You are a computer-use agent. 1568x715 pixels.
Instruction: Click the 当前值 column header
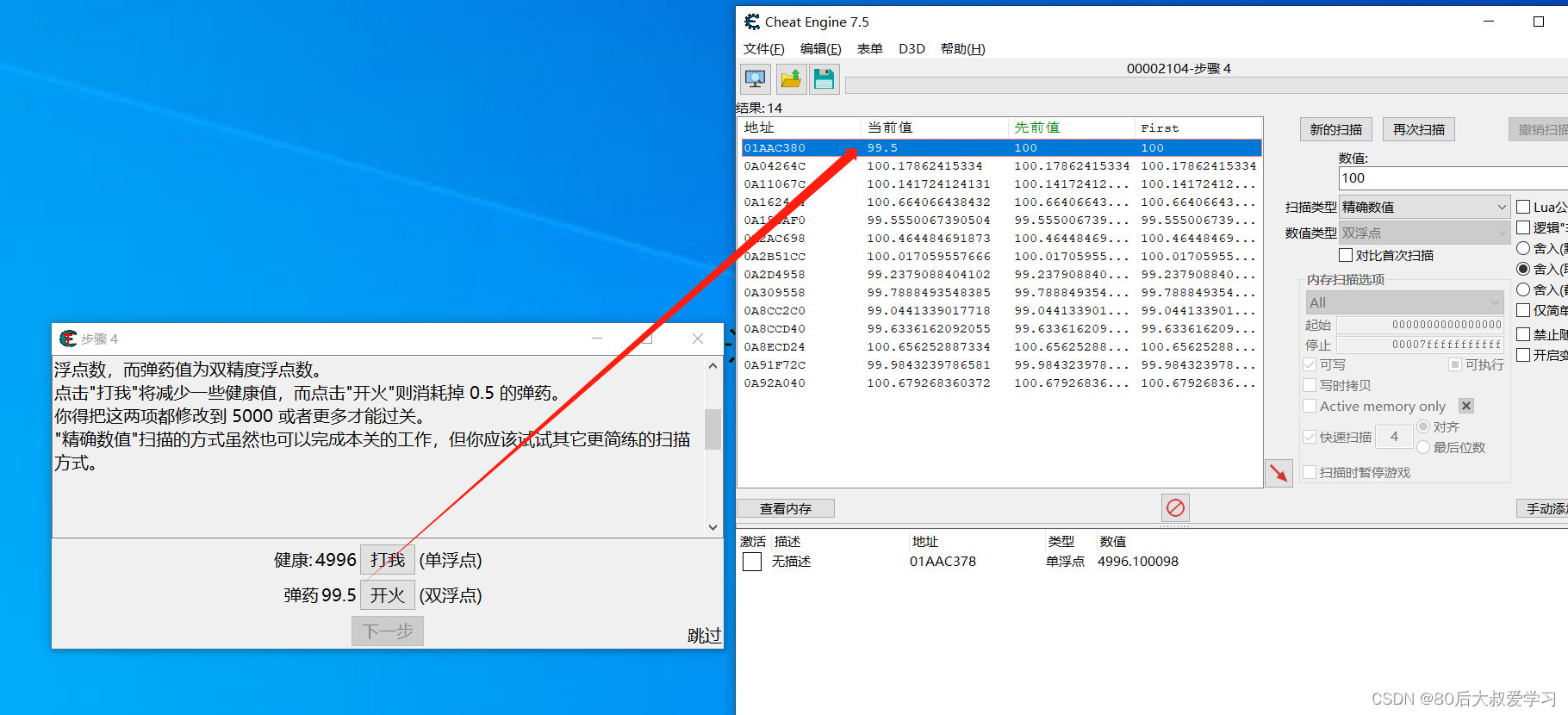click(x=935, y=127)
